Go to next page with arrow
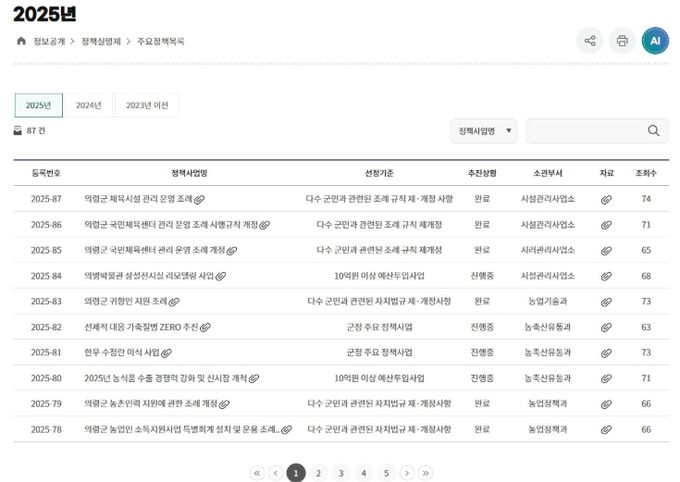Screen dimensions: 680x482 (407, 473)
